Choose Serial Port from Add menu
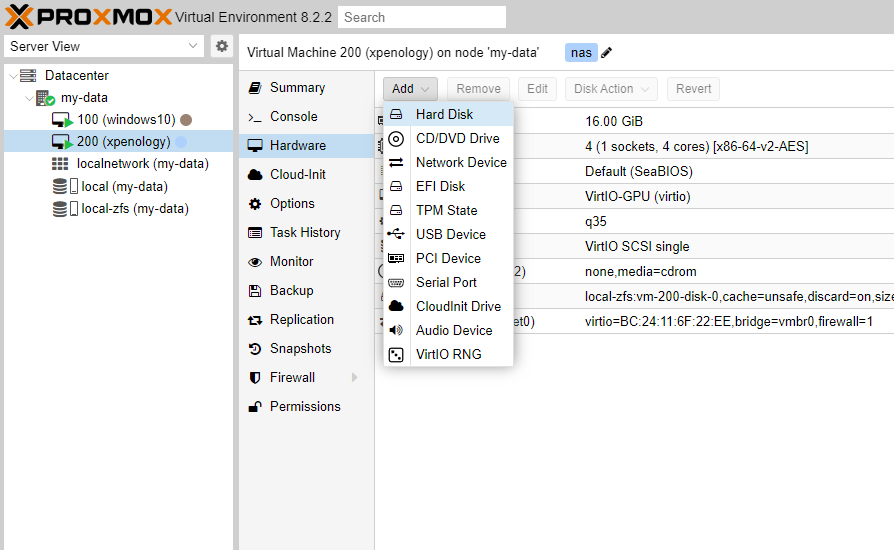The height and width of the screenshot is (550, 894). pyautogui.click(x=449, y=282)
